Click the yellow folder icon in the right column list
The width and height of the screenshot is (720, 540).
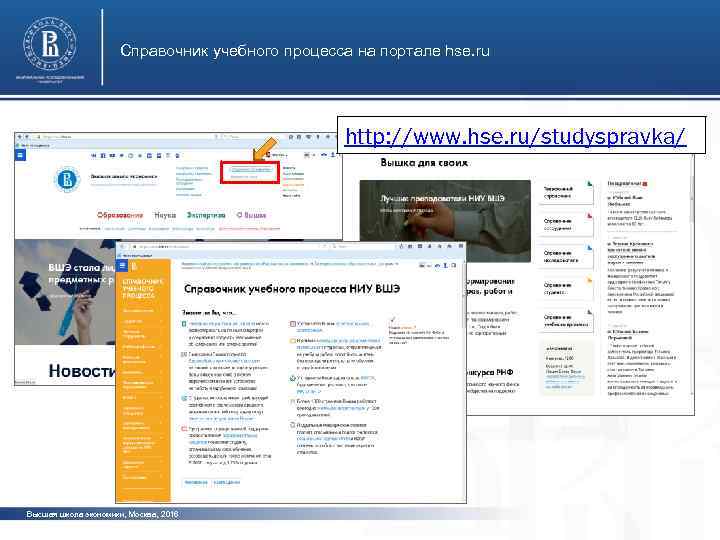[292, 341]
